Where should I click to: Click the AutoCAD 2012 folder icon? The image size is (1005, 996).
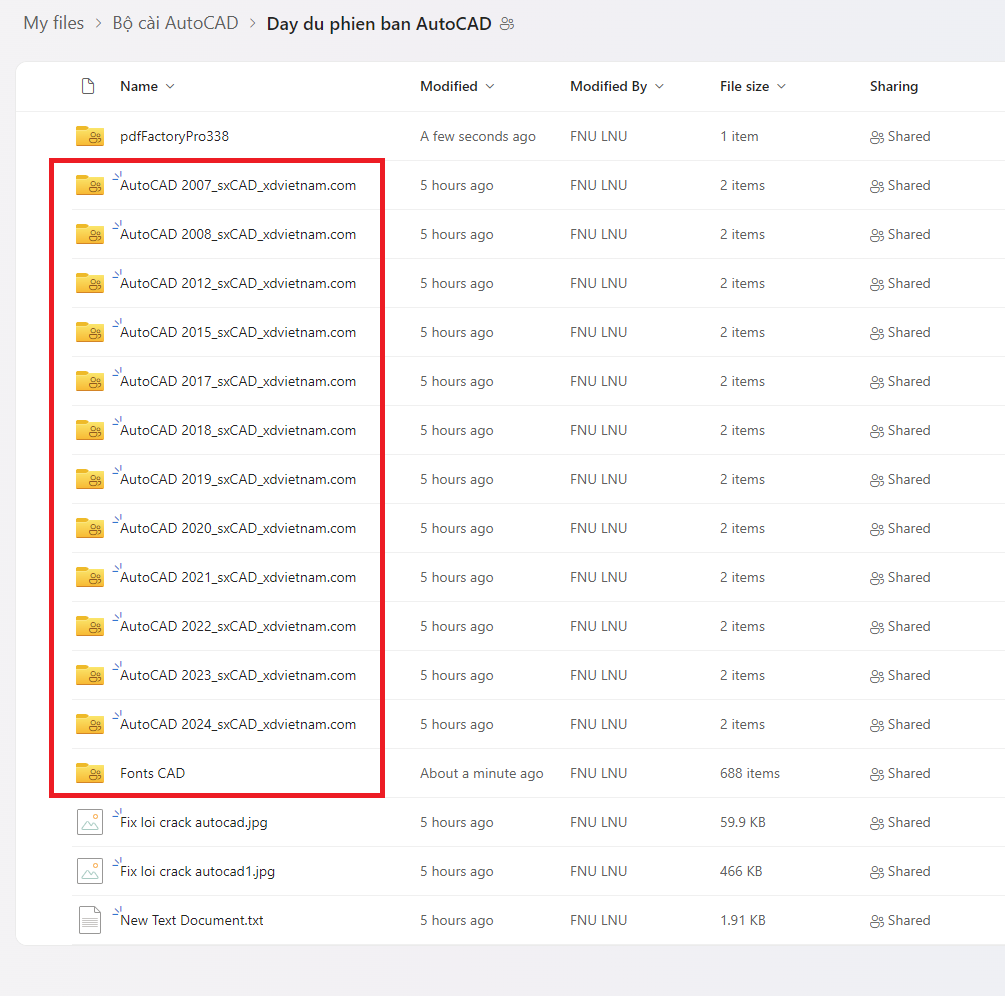(89, 283)
